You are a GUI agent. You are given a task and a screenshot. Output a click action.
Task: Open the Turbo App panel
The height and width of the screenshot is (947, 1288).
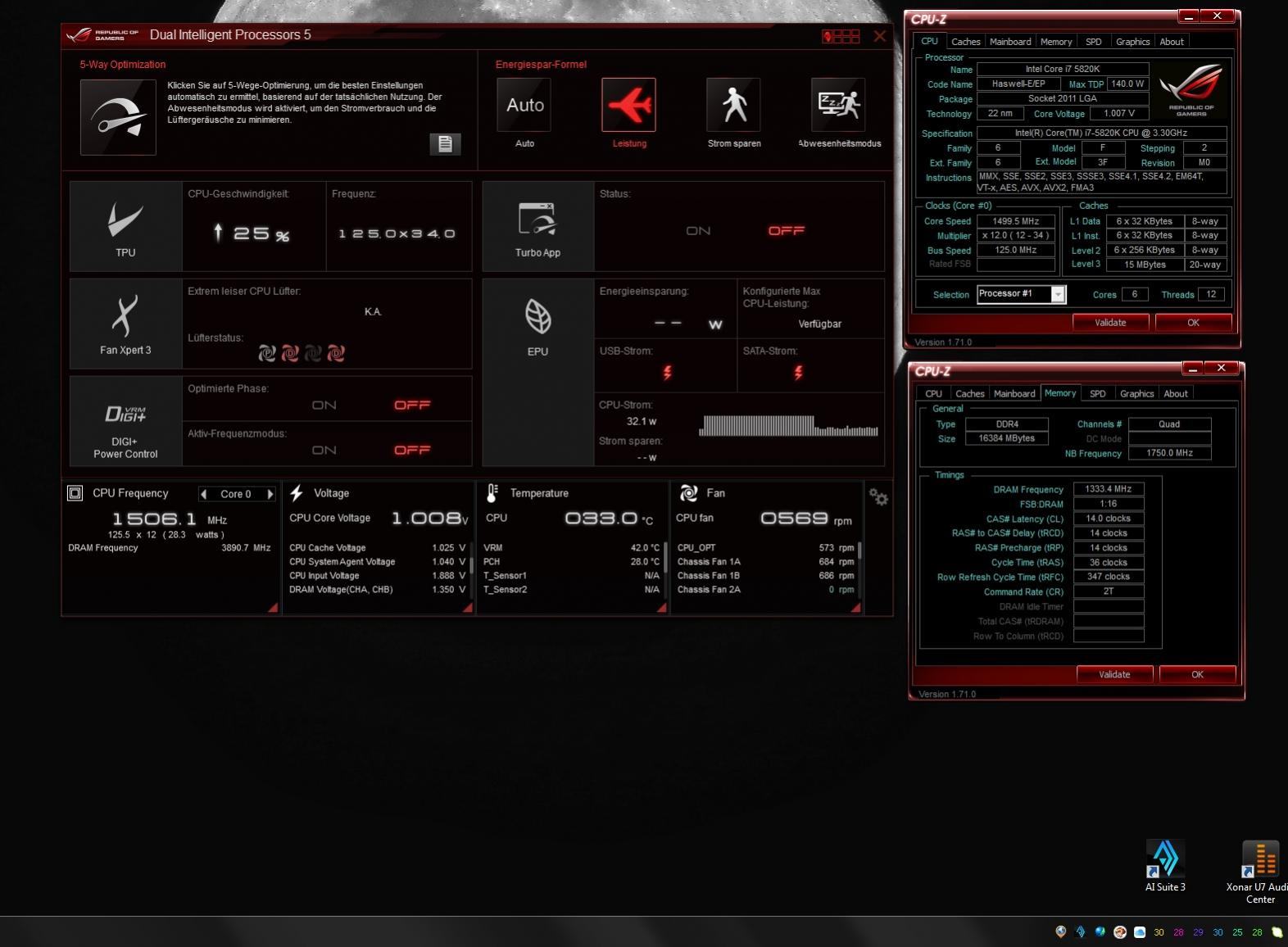(537, 226)
